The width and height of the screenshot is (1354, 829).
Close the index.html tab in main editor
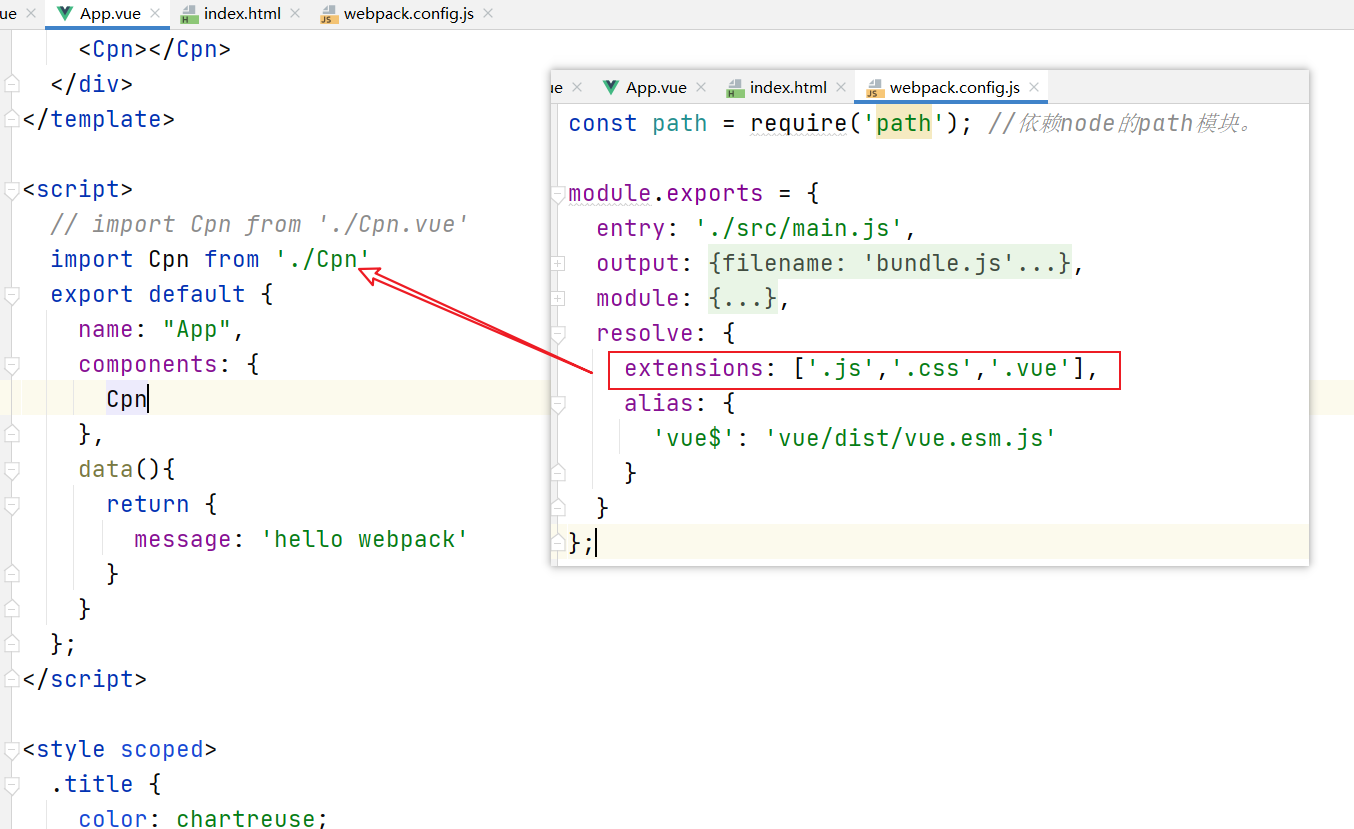point(295,14)
